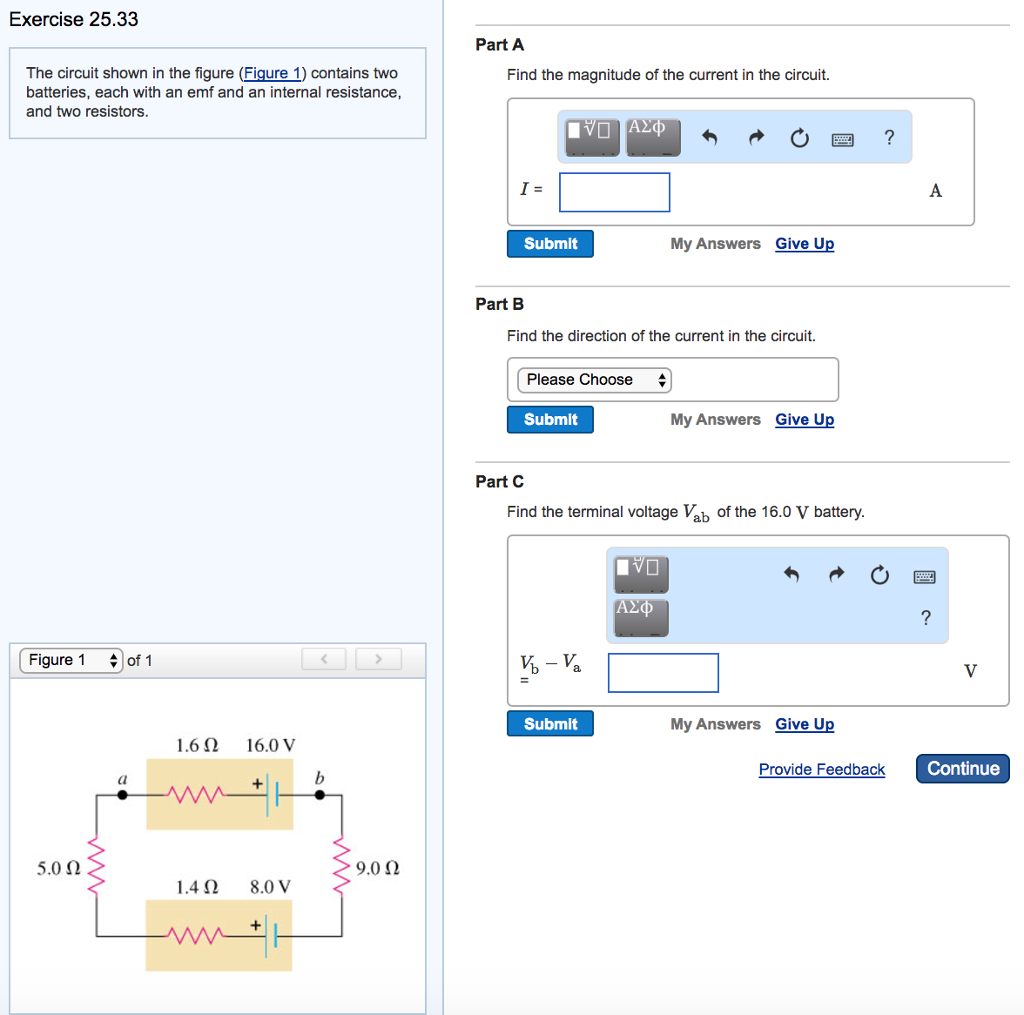The width and height of the screenshot is (1024, 1015).
Task: Open the Figure 1 selector dropdown
Action: click(70, 659)
